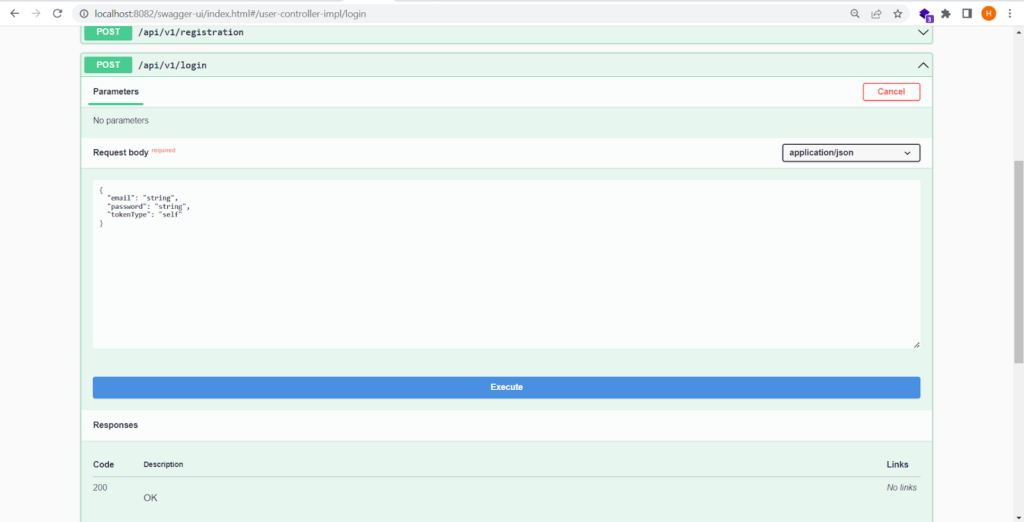Click the POST badge for login

tap(108, 65)
